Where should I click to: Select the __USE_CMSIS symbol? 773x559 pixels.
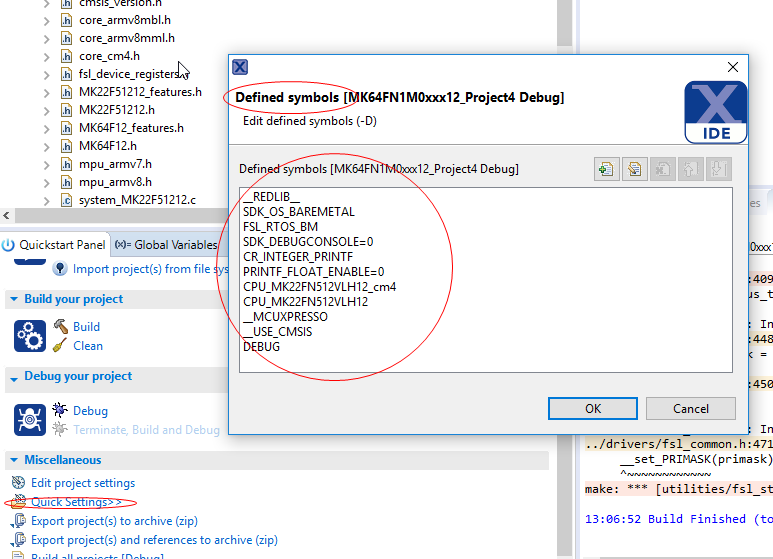[x=278, y=332]
